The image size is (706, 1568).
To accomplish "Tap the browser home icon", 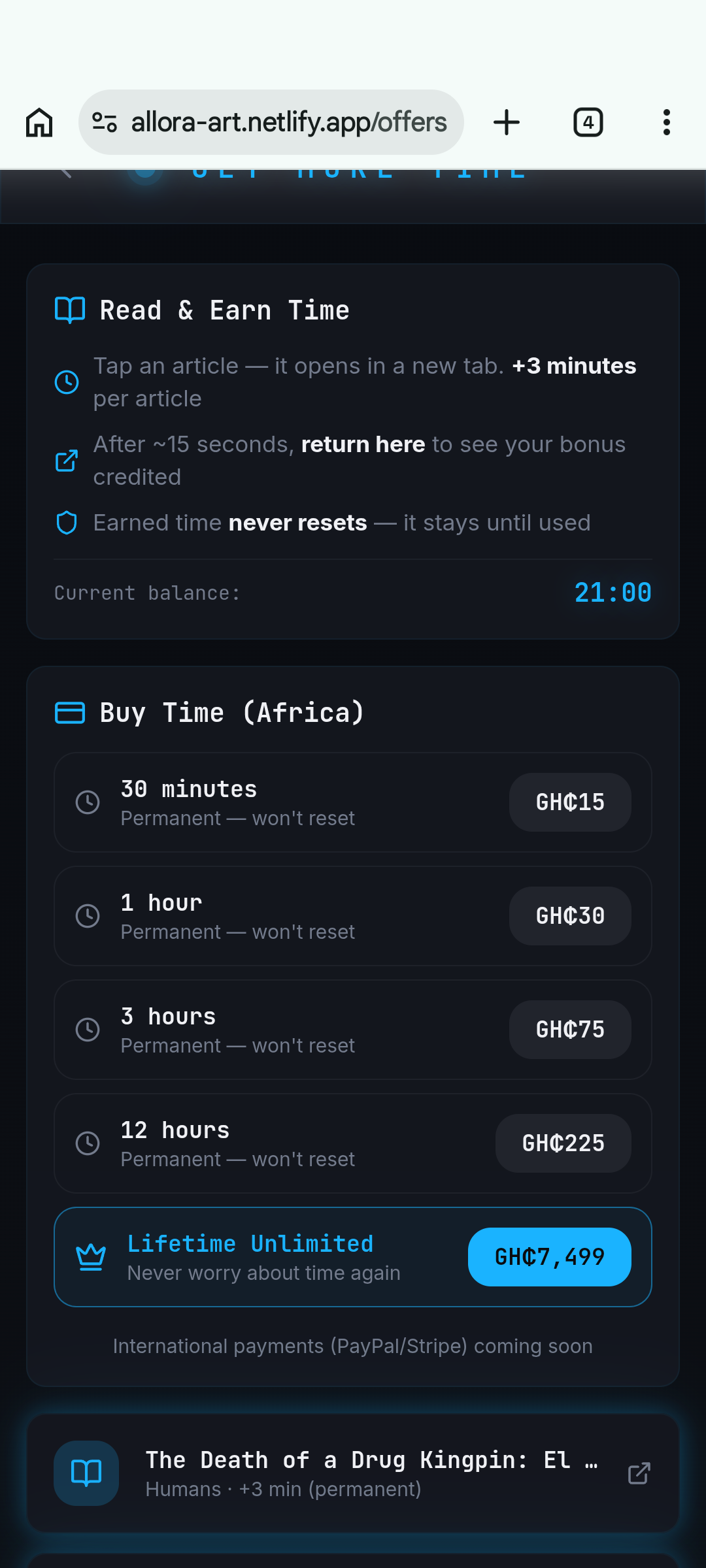I will (39, 122).
